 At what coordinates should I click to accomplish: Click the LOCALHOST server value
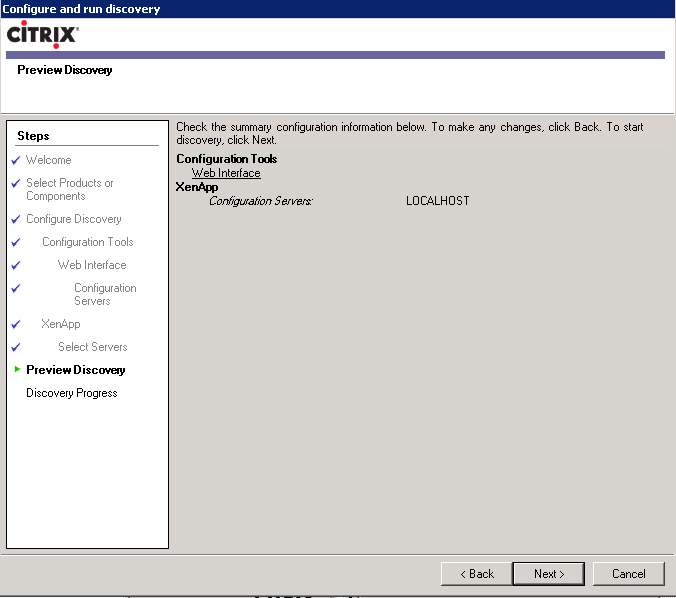tap(438, 201)
